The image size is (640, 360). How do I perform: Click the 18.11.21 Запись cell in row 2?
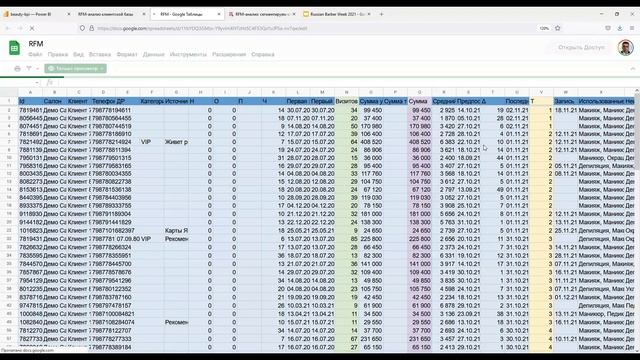pos(565,110)
